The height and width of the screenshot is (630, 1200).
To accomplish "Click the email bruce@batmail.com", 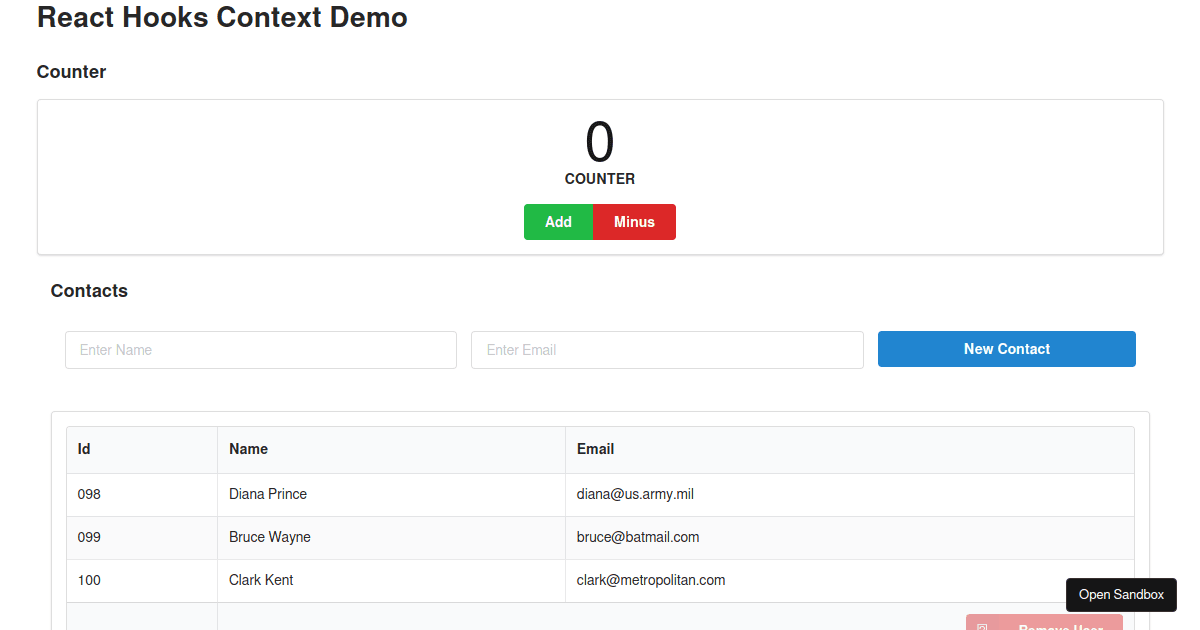I will tap(637, 537).
